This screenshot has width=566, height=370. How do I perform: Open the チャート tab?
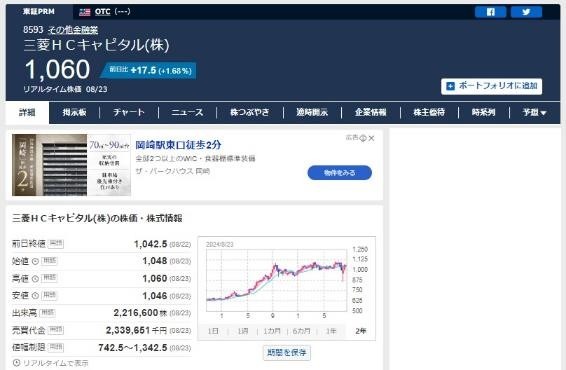tap(129, 112)
